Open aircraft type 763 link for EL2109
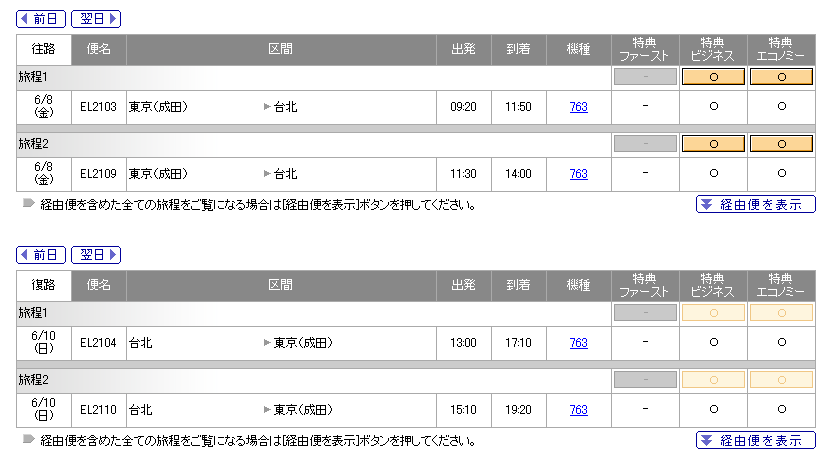The height and width of the screenshot is (460, 833). [x=579, y=174]
